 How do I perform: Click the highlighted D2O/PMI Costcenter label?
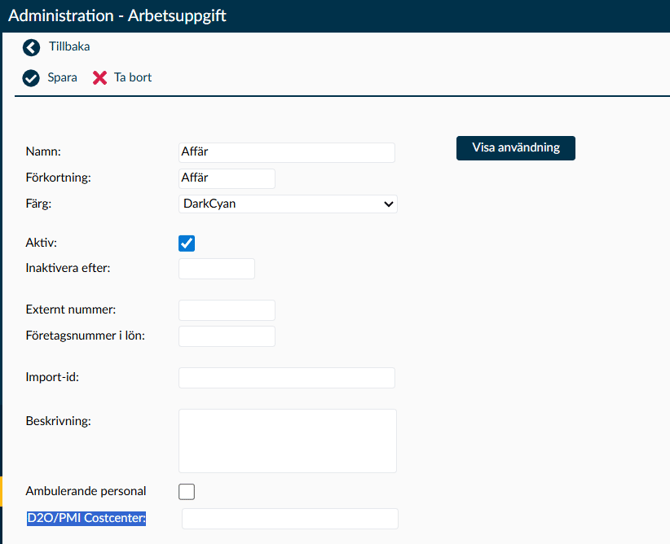click(x=87, y=518)
